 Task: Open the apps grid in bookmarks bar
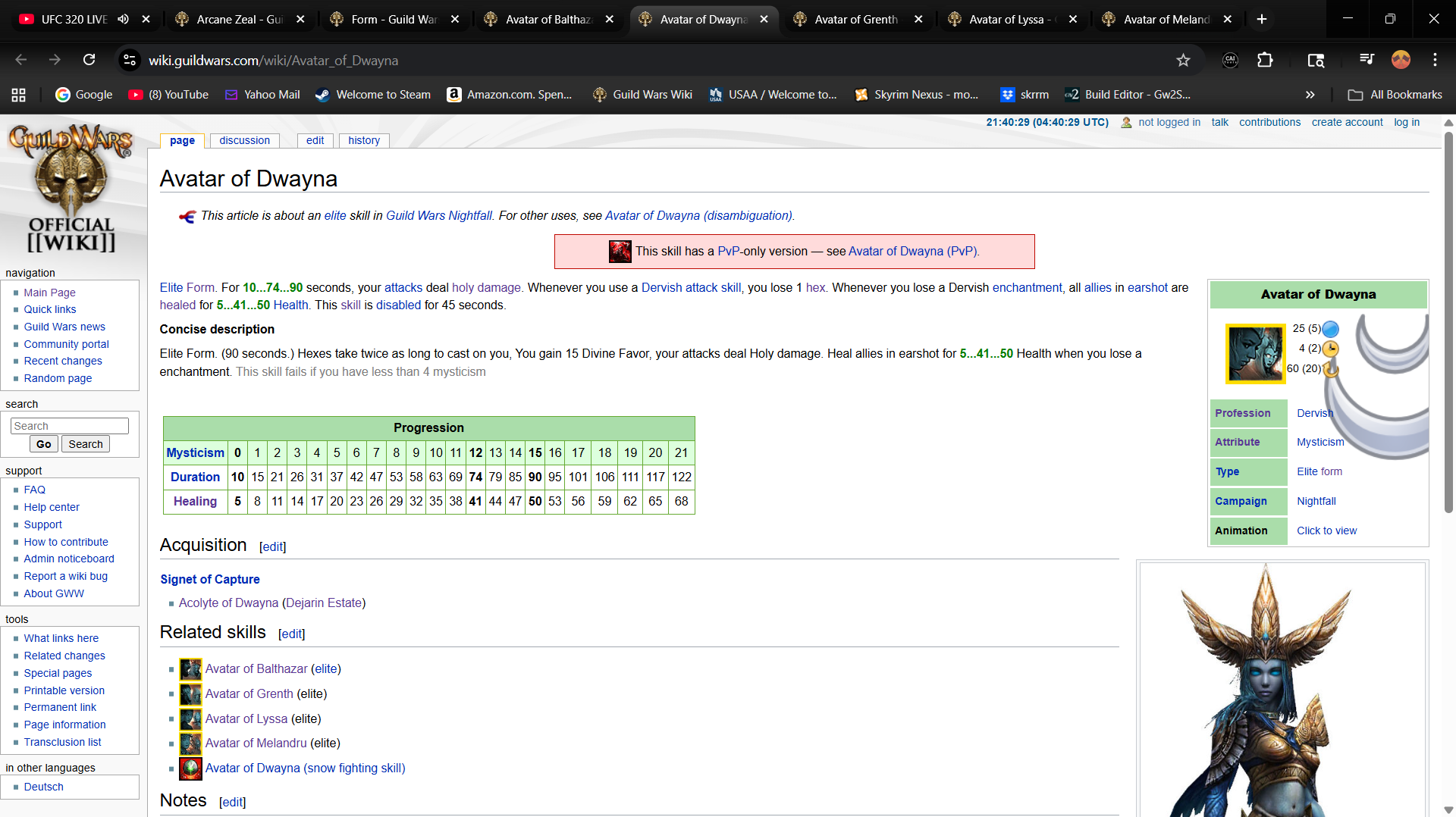pos(19,95)
